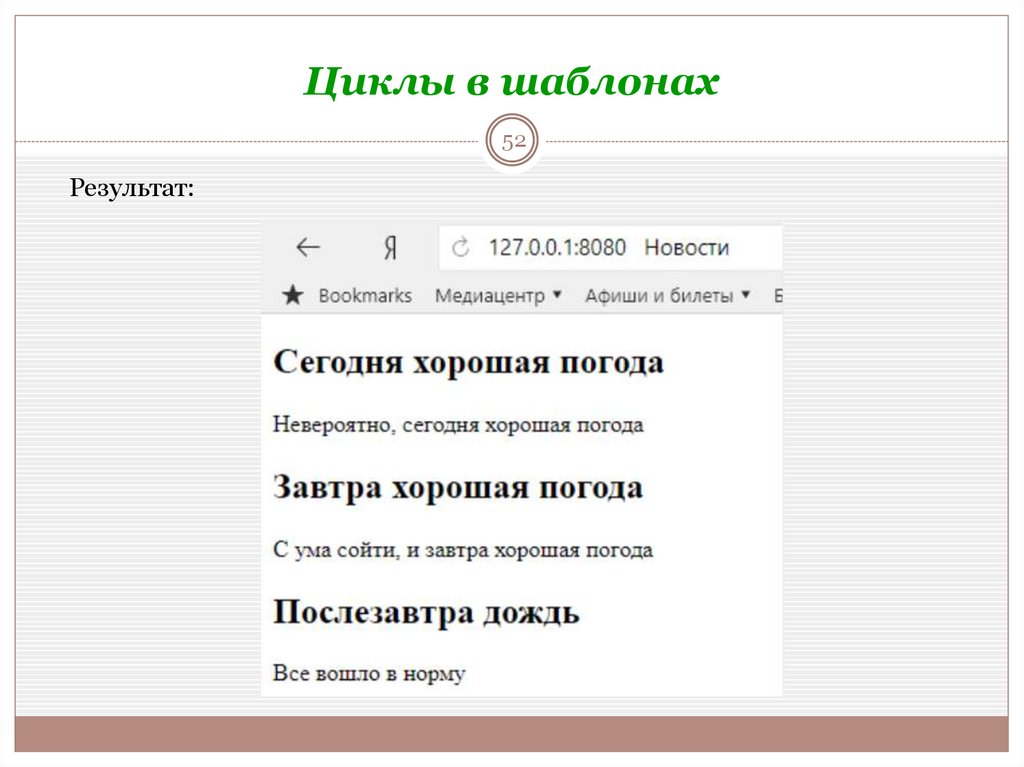Viewport: 1024px width, 767px height.
Task: Click the Новости label in the address bar
Action: [x=690, y=246]
